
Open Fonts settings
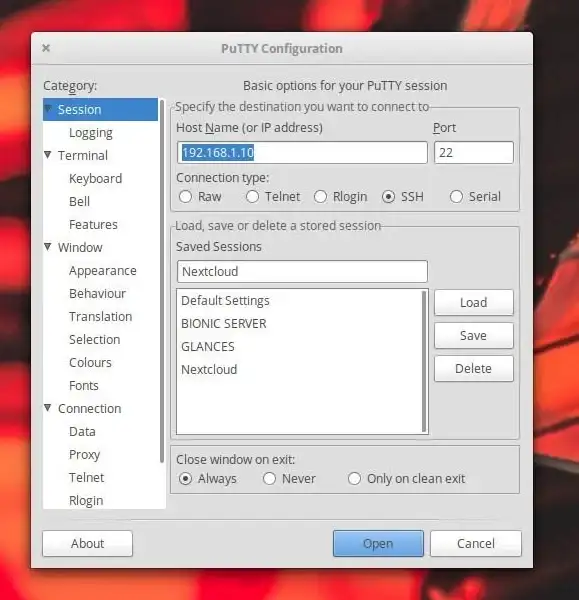pos(83,385)
